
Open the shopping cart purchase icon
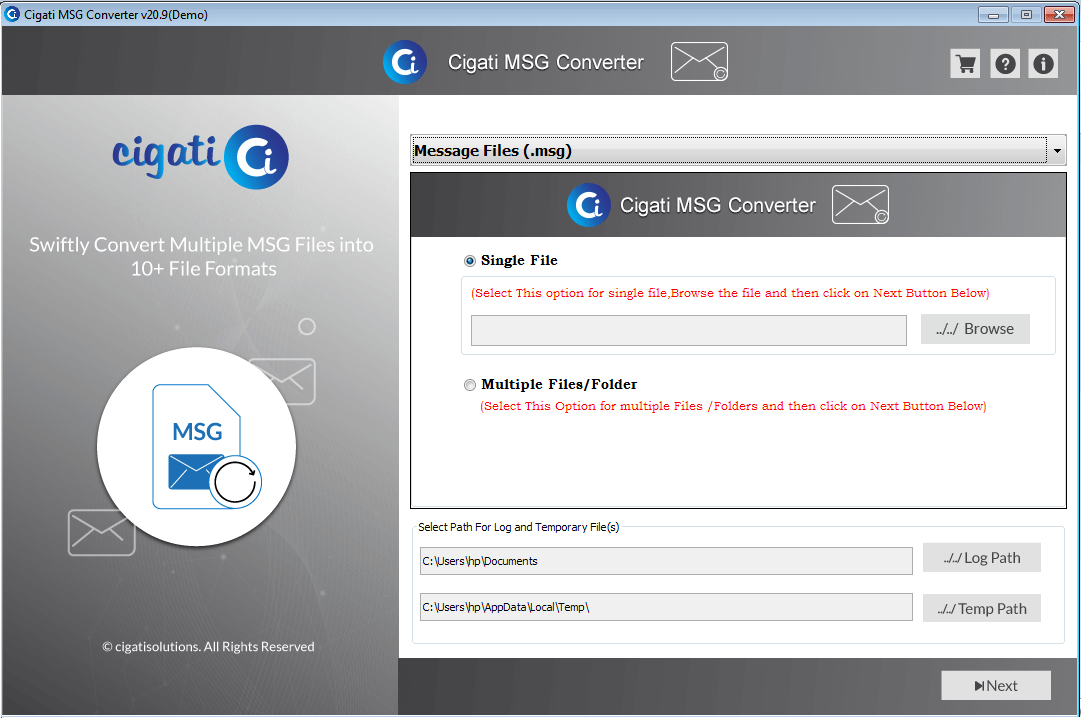[x=965, y=64]
